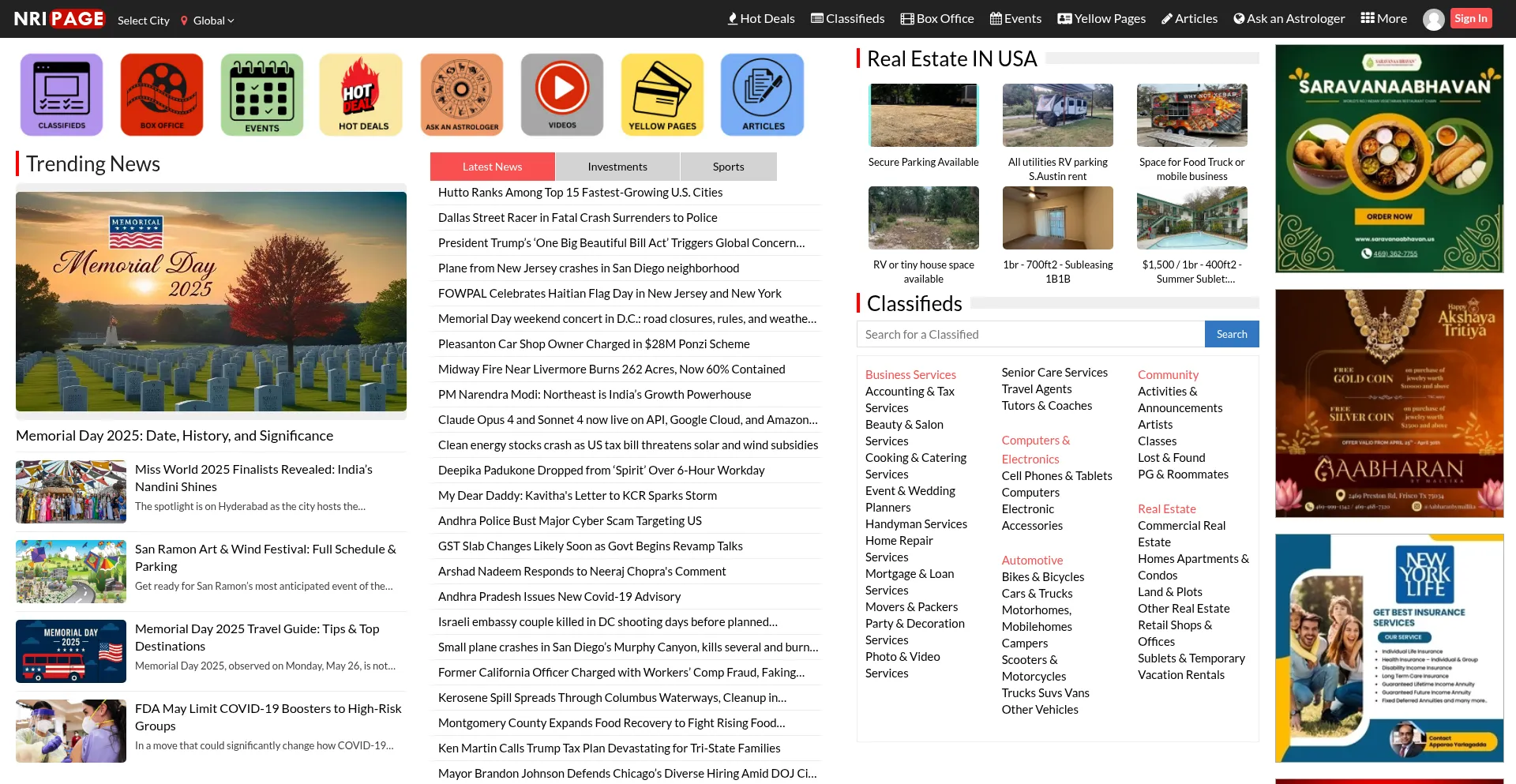Open the Yellow Pages cards tile
Image resolution: width=1516 pixels, height=784 pixels.
click(662, 95)
